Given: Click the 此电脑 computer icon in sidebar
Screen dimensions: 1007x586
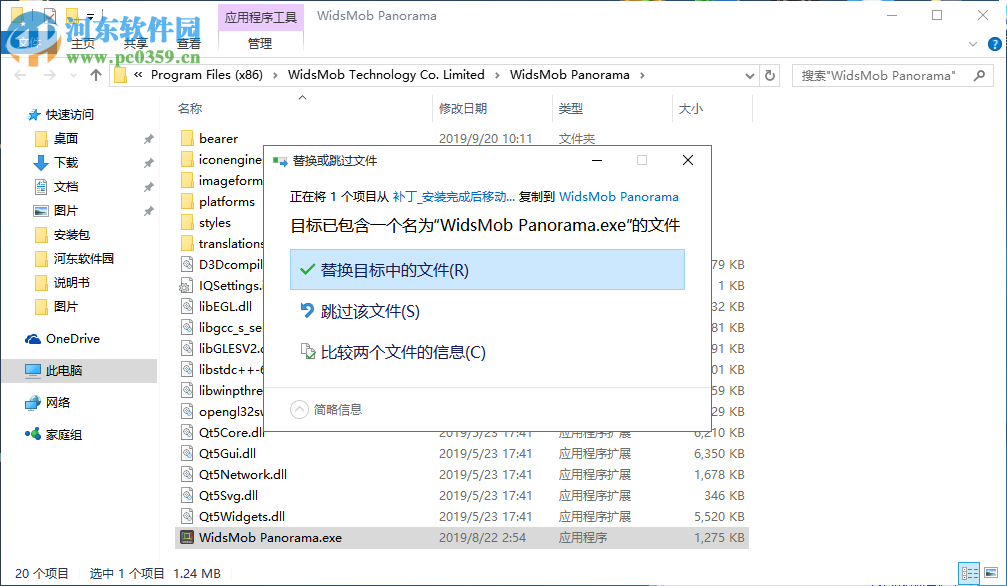Looking at the screenshot, I should (x=34, y=370).
